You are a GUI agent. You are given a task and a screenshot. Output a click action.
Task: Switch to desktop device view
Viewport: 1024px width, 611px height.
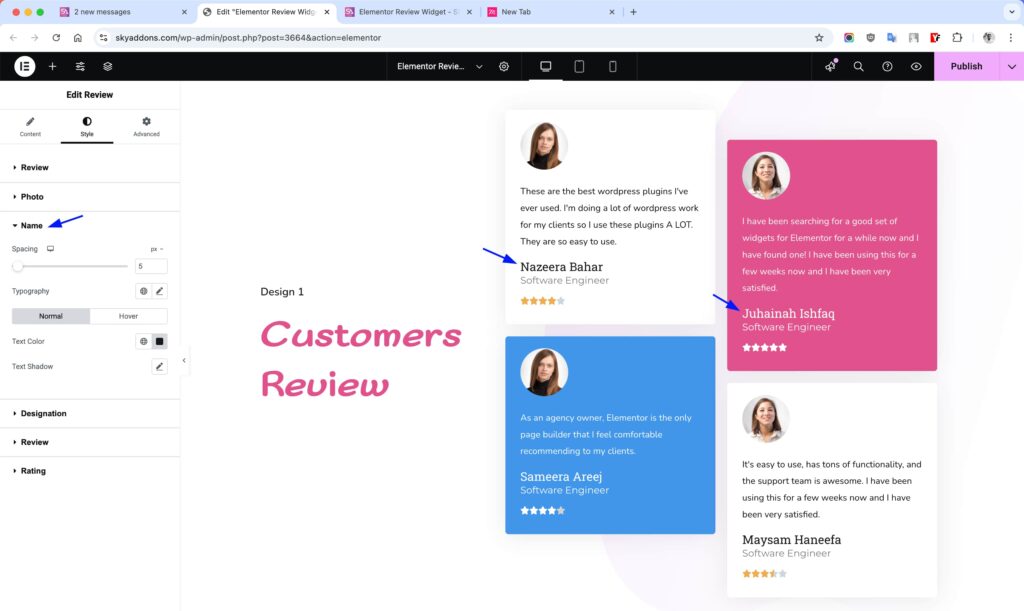point(545,66)
